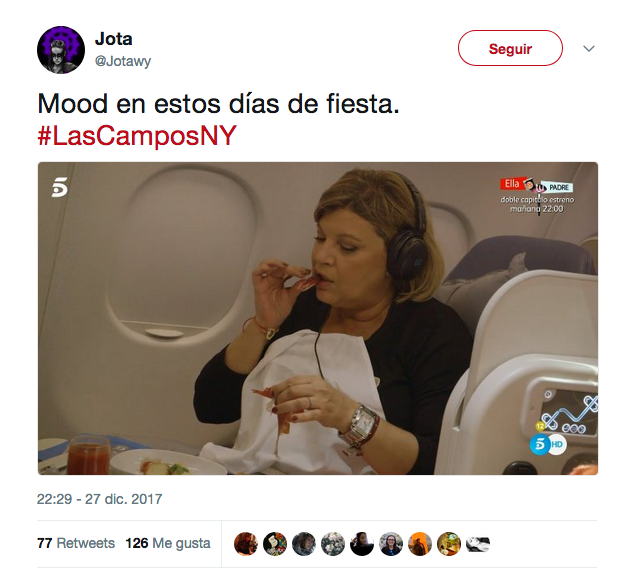View the 77 Retweets list

tap(76, 543)
